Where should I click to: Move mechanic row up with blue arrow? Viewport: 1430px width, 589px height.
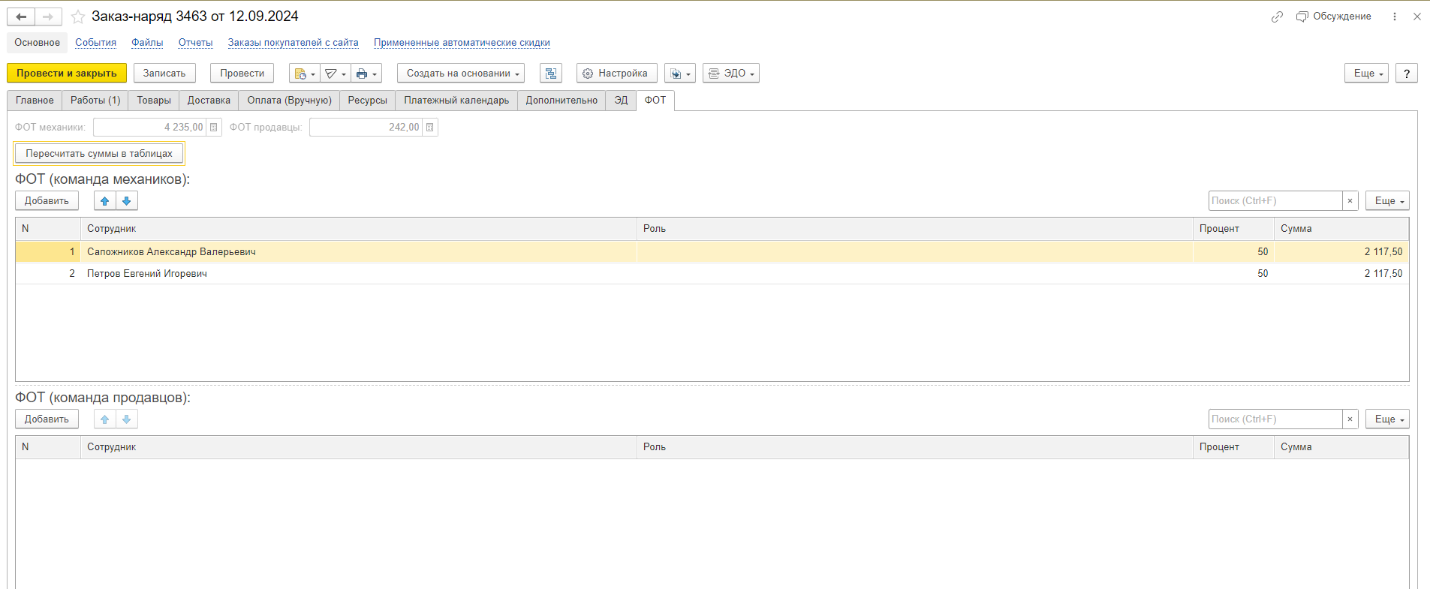tap(105, 201)
